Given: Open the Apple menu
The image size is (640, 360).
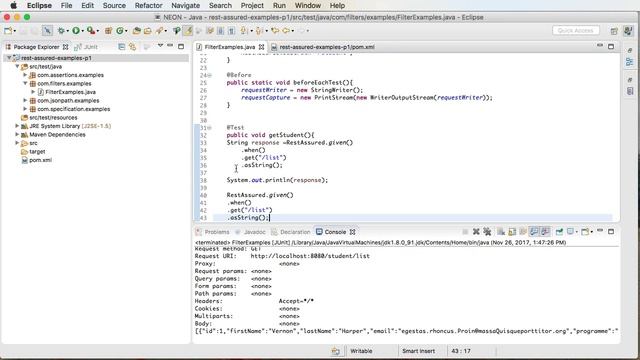Looking at the screenshot, I should (x=13, y=6).
